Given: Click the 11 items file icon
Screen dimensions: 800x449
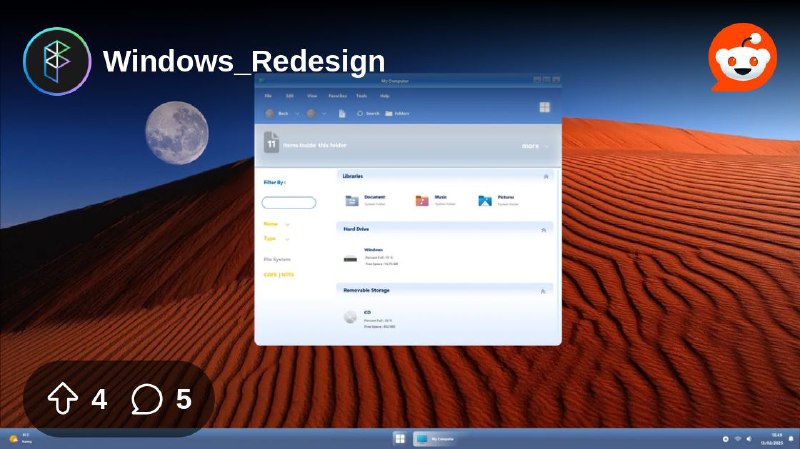Looking at the screenshot, I should (271, 142).
